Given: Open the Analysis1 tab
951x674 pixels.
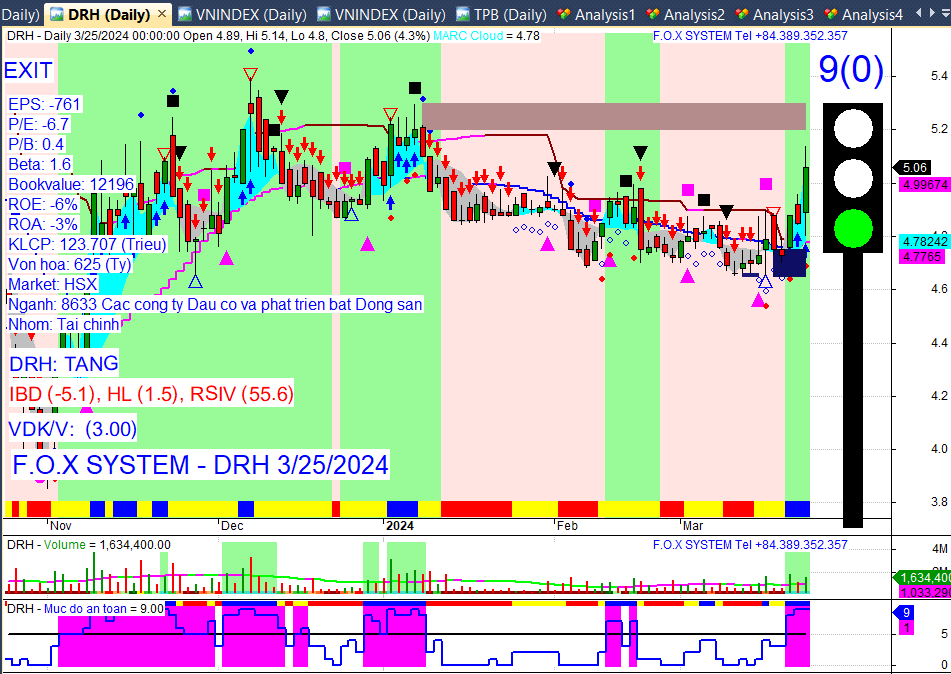Looking at the screenshot, I should click(x=596, y=14).
